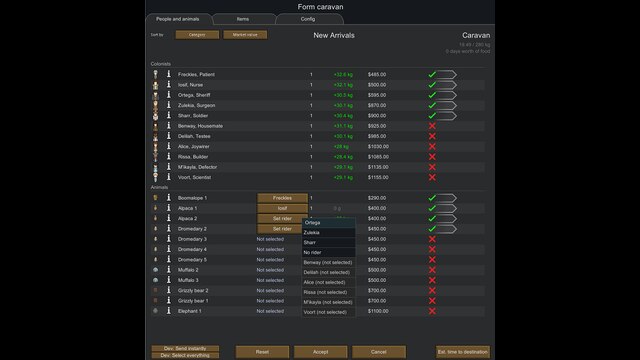Open info for M'ikayla, Defector
The width and height of the screenshot is (640, 360).
[x=169, y=167]
